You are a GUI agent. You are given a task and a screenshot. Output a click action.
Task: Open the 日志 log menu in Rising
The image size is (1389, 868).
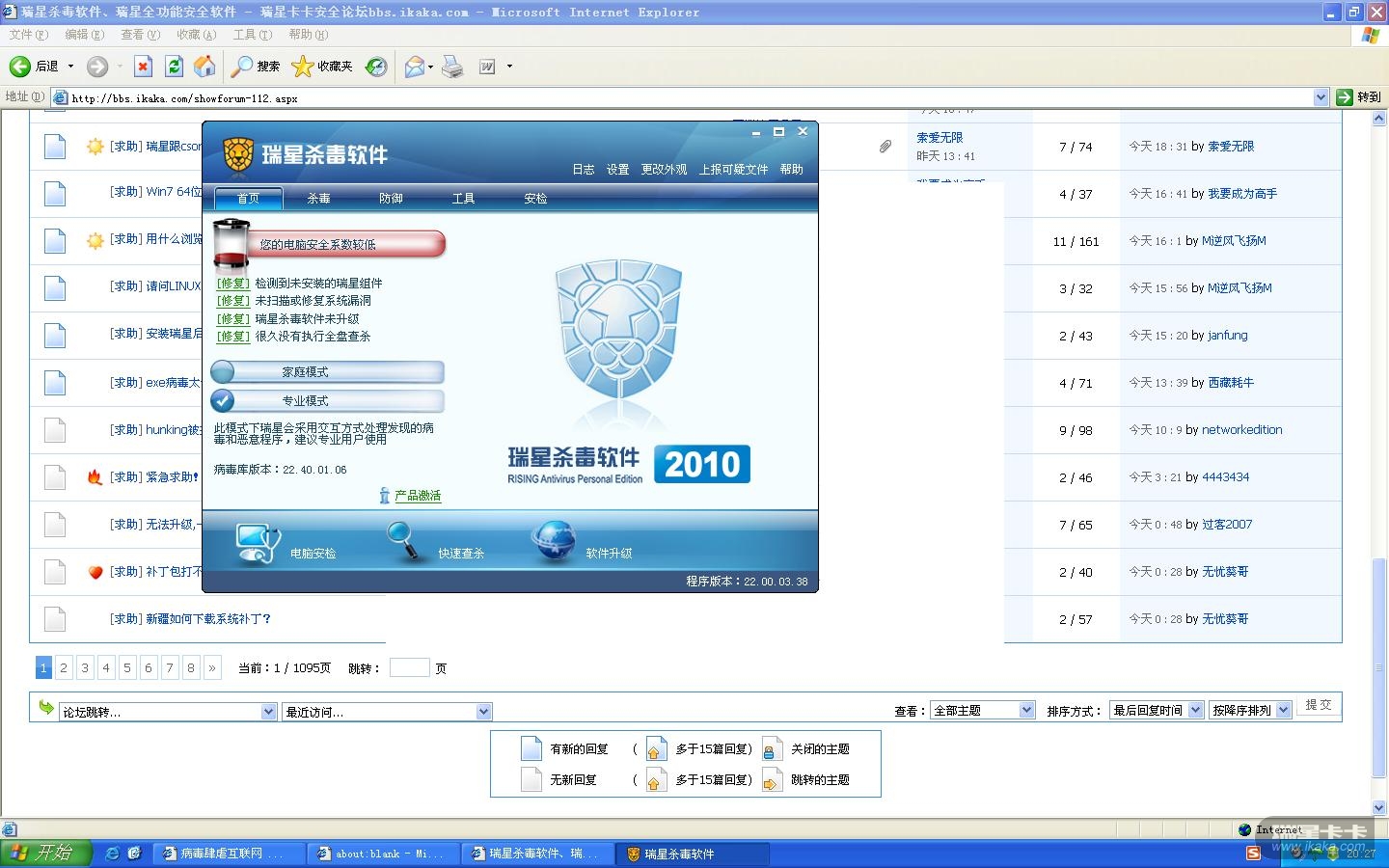coord(584,170)
